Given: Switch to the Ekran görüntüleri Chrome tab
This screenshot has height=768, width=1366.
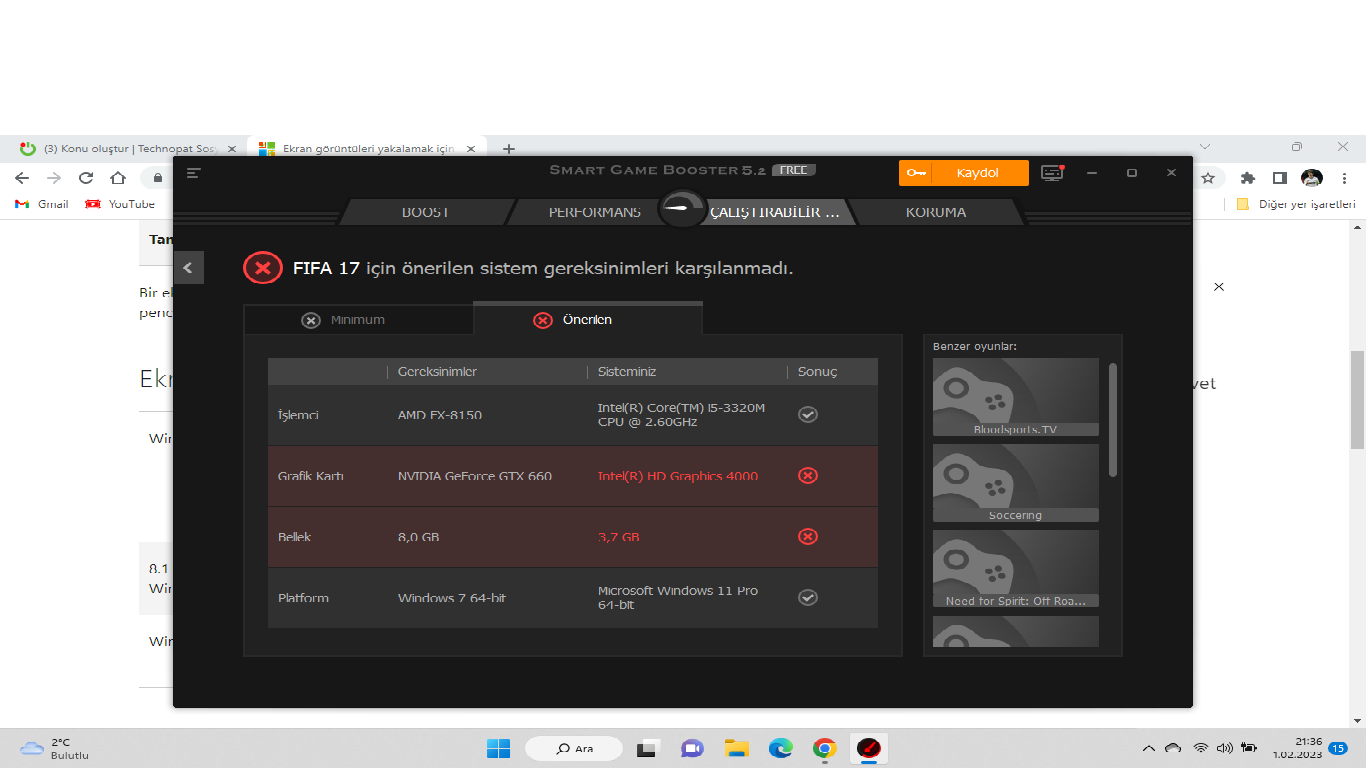Looking at the screenshot, I should (366, 148).
